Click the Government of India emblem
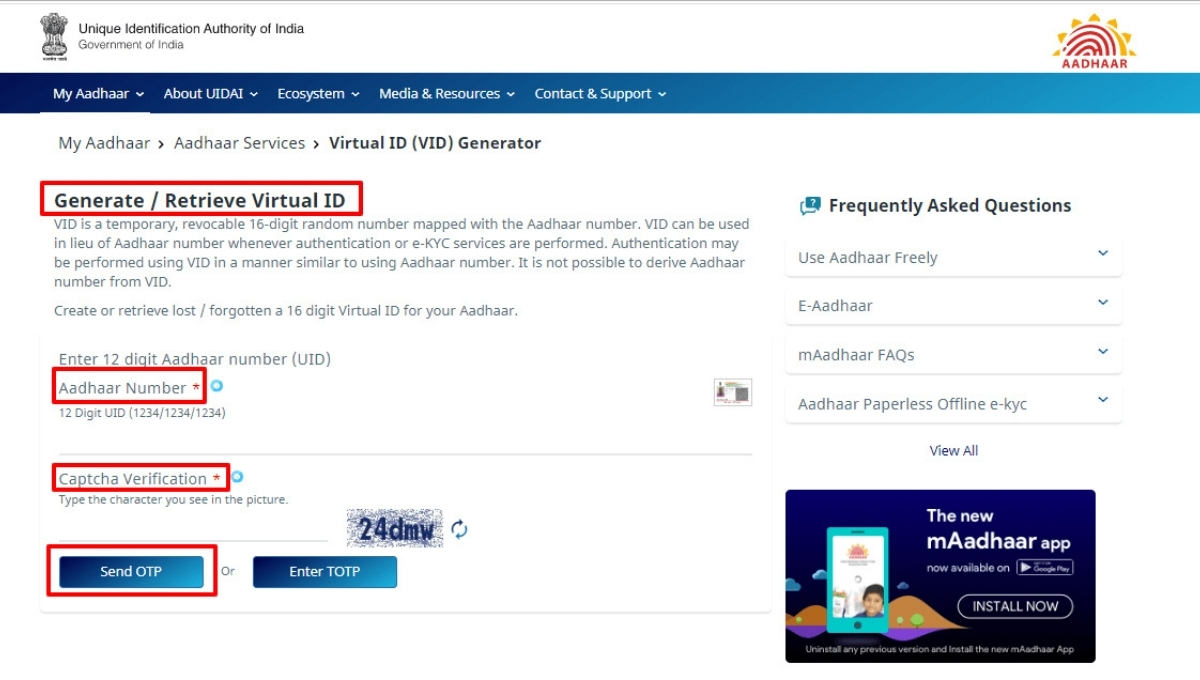Image resolution: width=1200 pixels, height=680 pixels. pyautogui.click(x=54, y=37)
